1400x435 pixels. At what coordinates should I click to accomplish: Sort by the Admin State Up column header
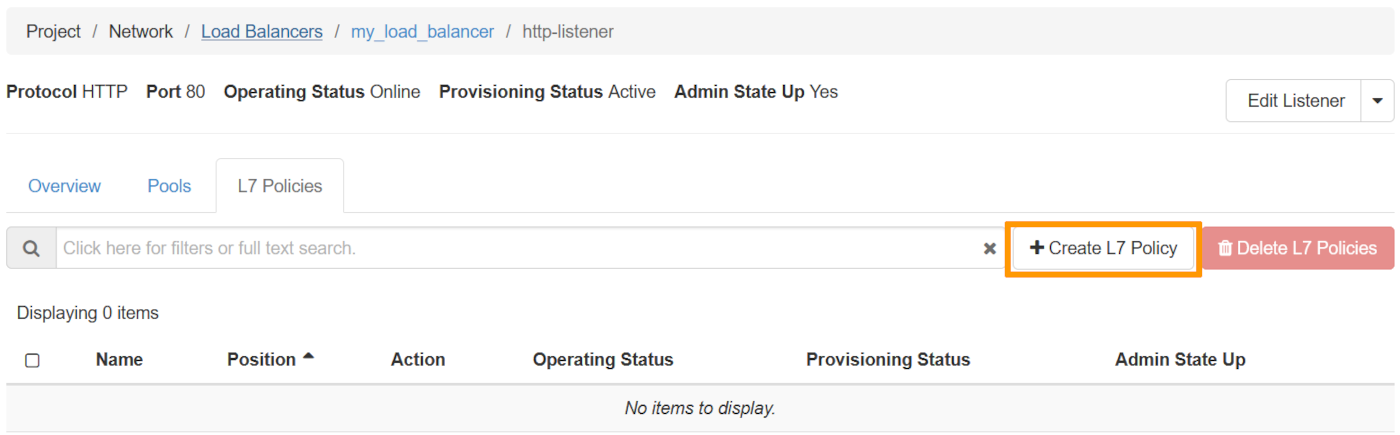tap(1180, 360)
